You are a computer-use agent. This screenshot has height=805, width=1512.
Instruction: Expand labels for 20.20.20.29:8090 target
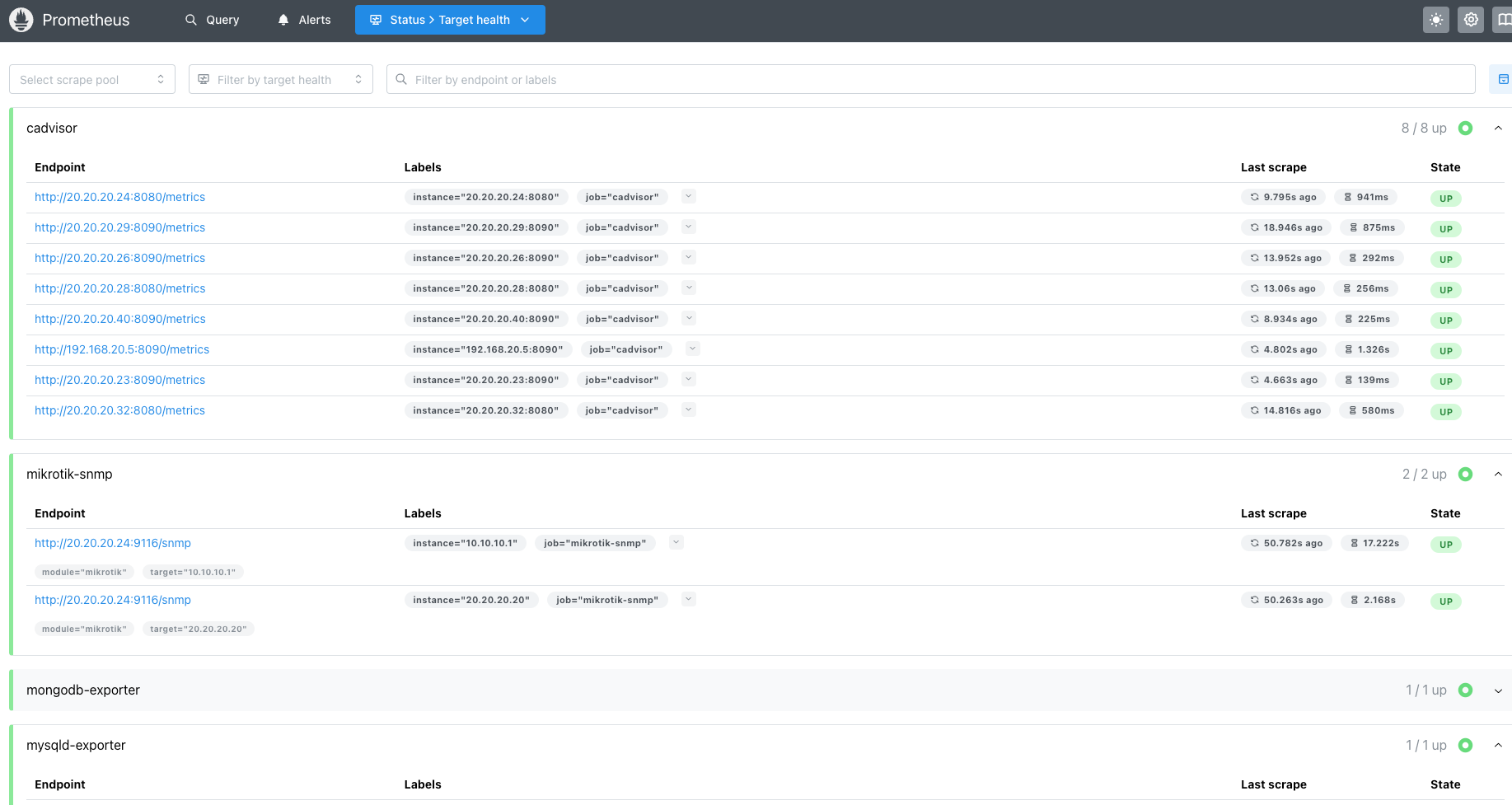pos(689,227)
